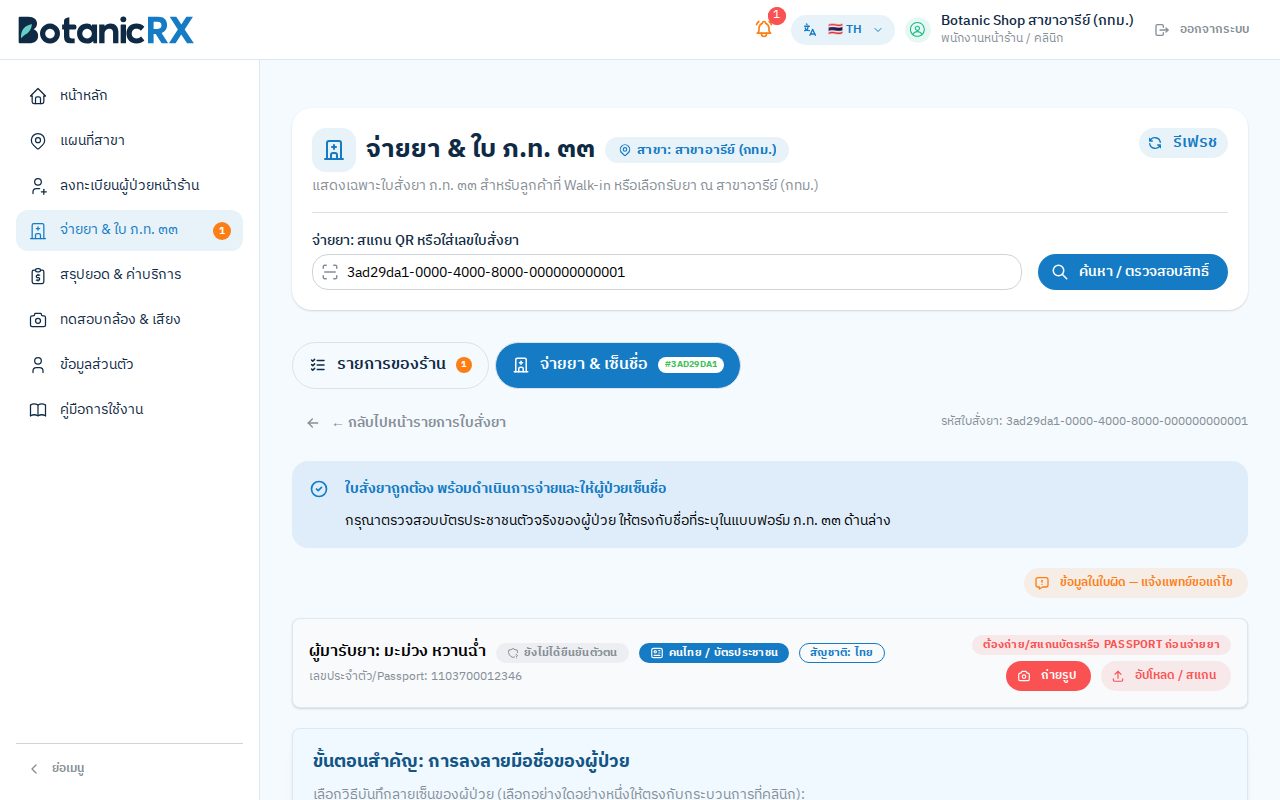Click the รหัสใบสั่งยา code text on the right
The width and height of the screenshot is (1280, 800).
click(x=1095, y=421)
